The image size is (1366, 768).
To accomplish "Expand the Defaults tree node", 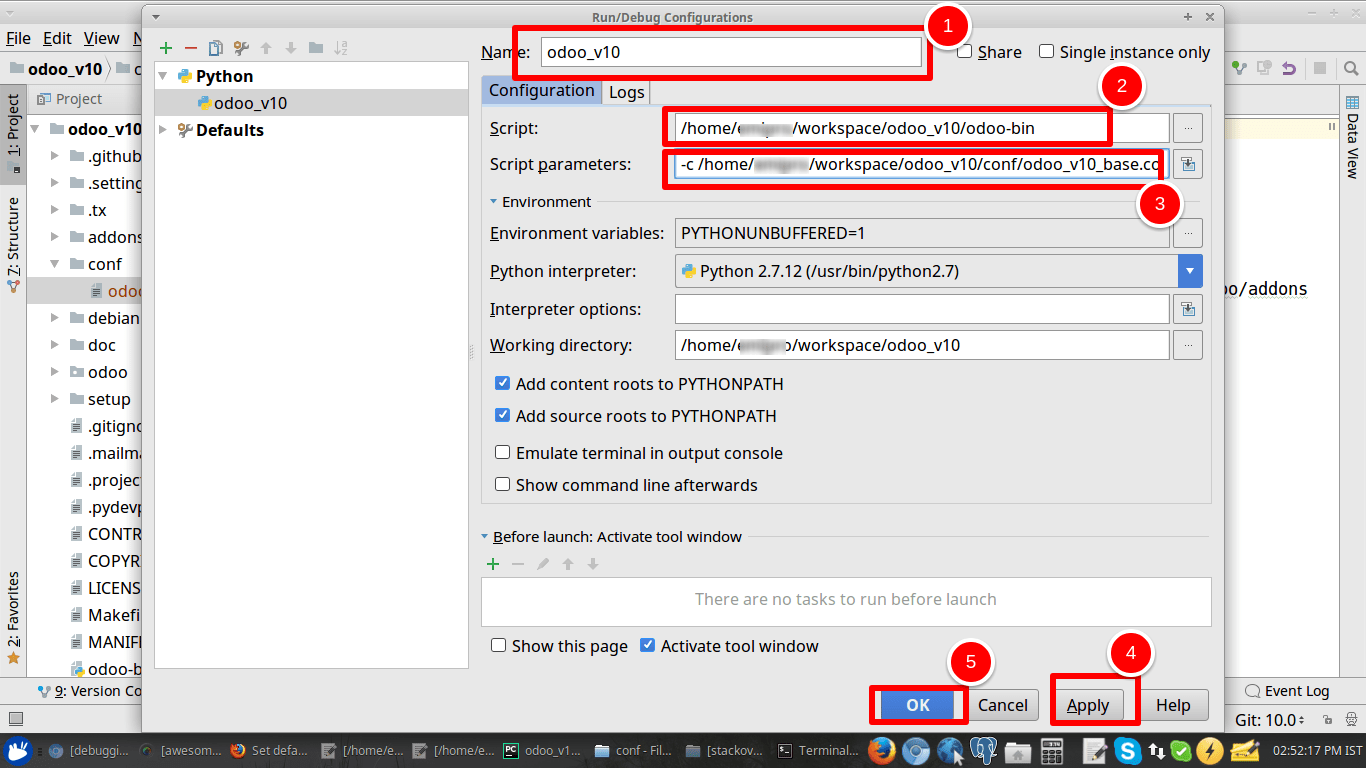I will tap(162, 129).
